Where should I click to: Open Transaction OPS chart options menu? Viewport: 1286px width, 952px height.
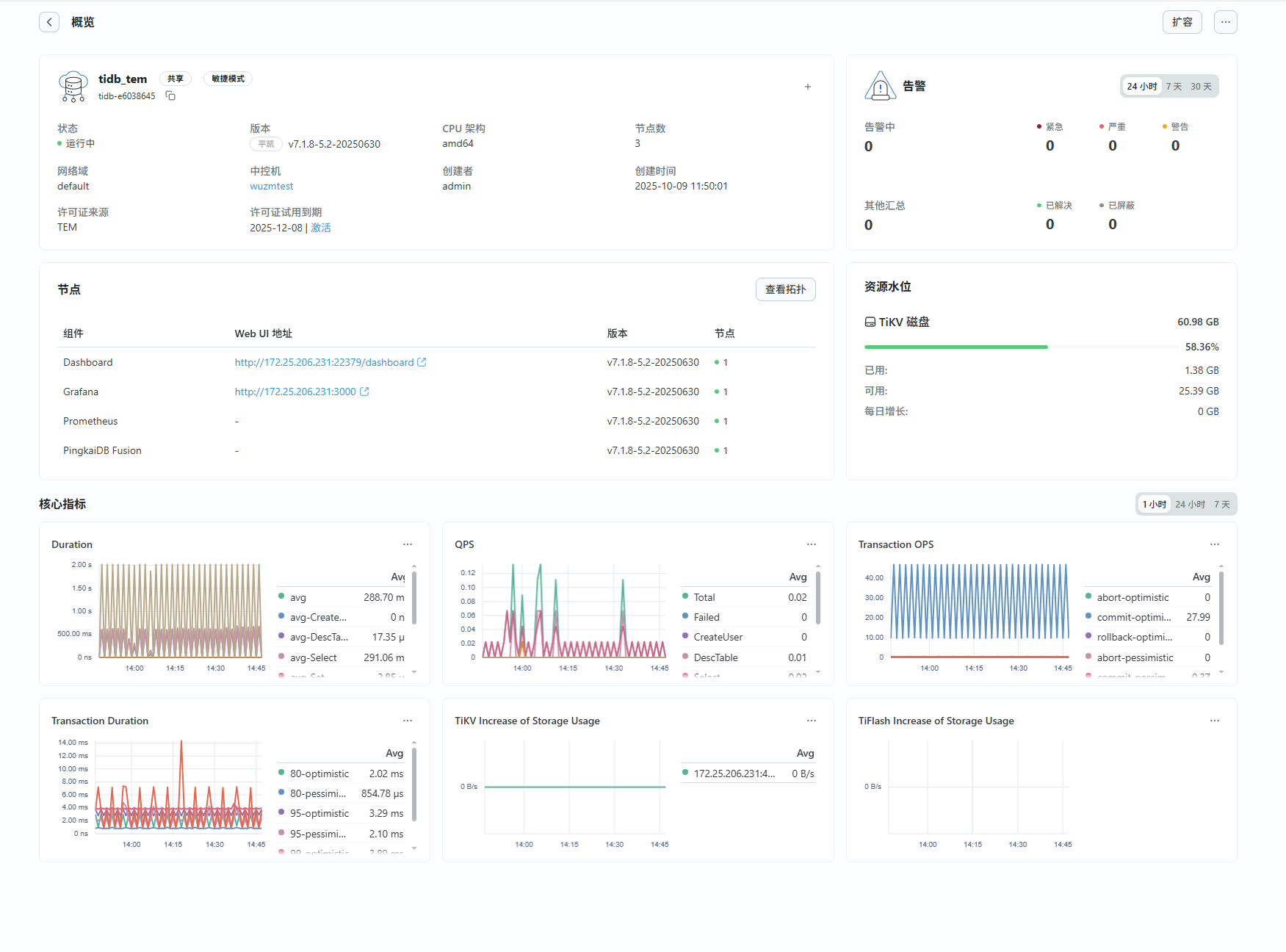(1214, 544)
